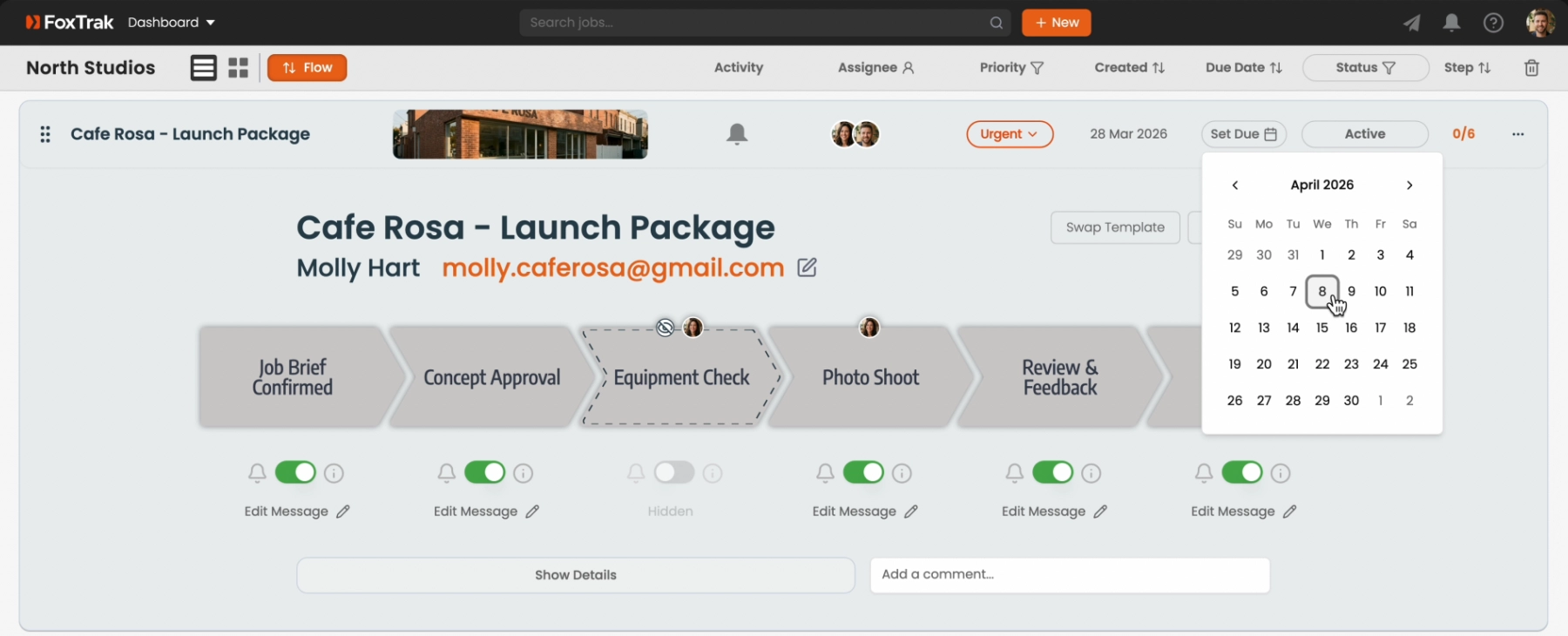Screen dimensions: 1568x636
Task: Edit Message for Concept Approval
Action: click(x=486, y=511)
